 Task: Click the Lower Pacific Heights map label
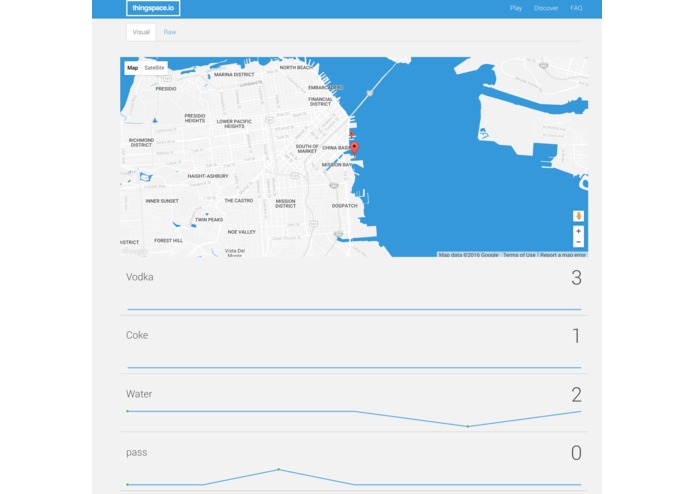coord(234,124)
